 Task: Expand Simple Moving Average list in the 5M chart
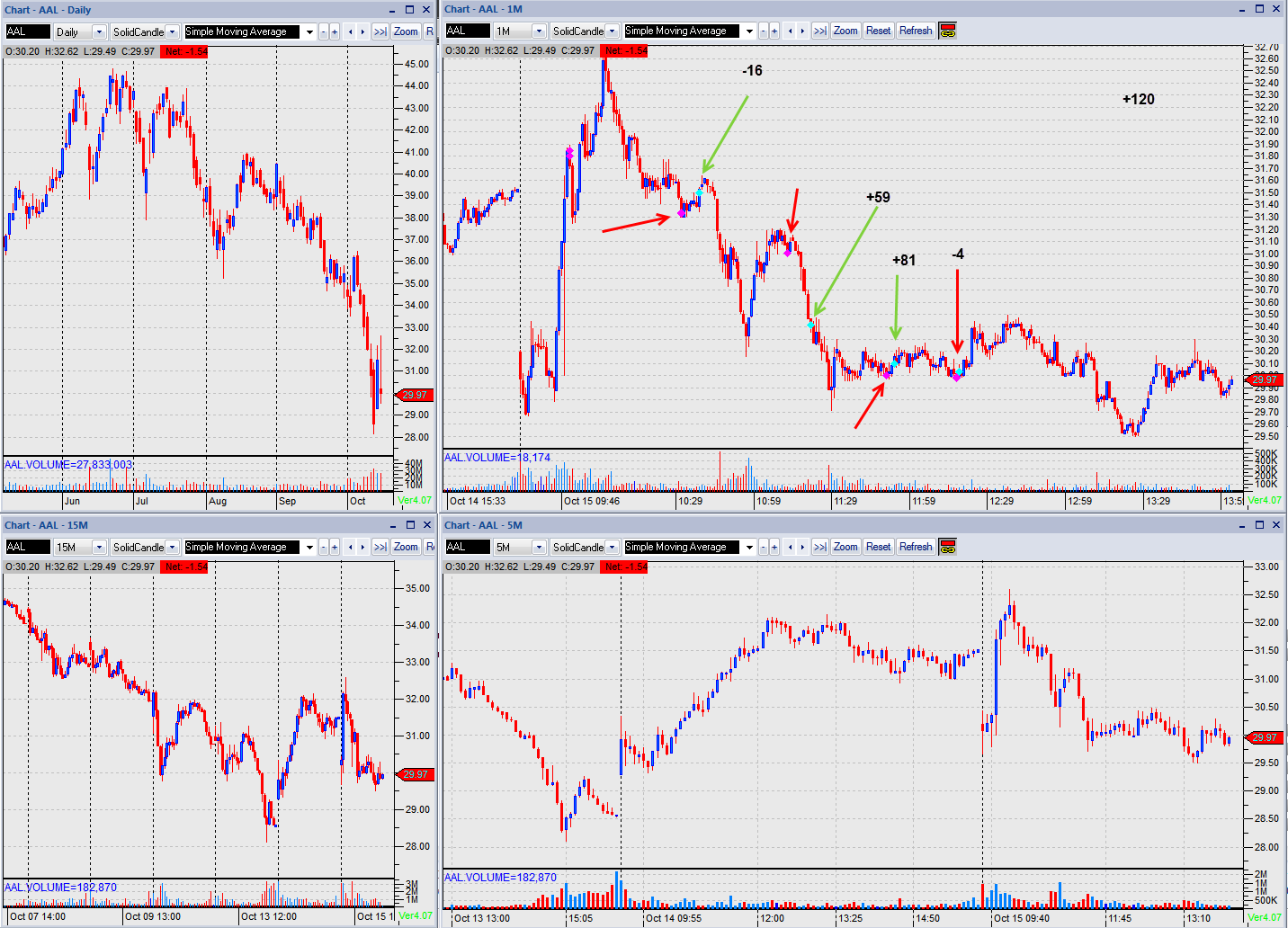[749, 547]
